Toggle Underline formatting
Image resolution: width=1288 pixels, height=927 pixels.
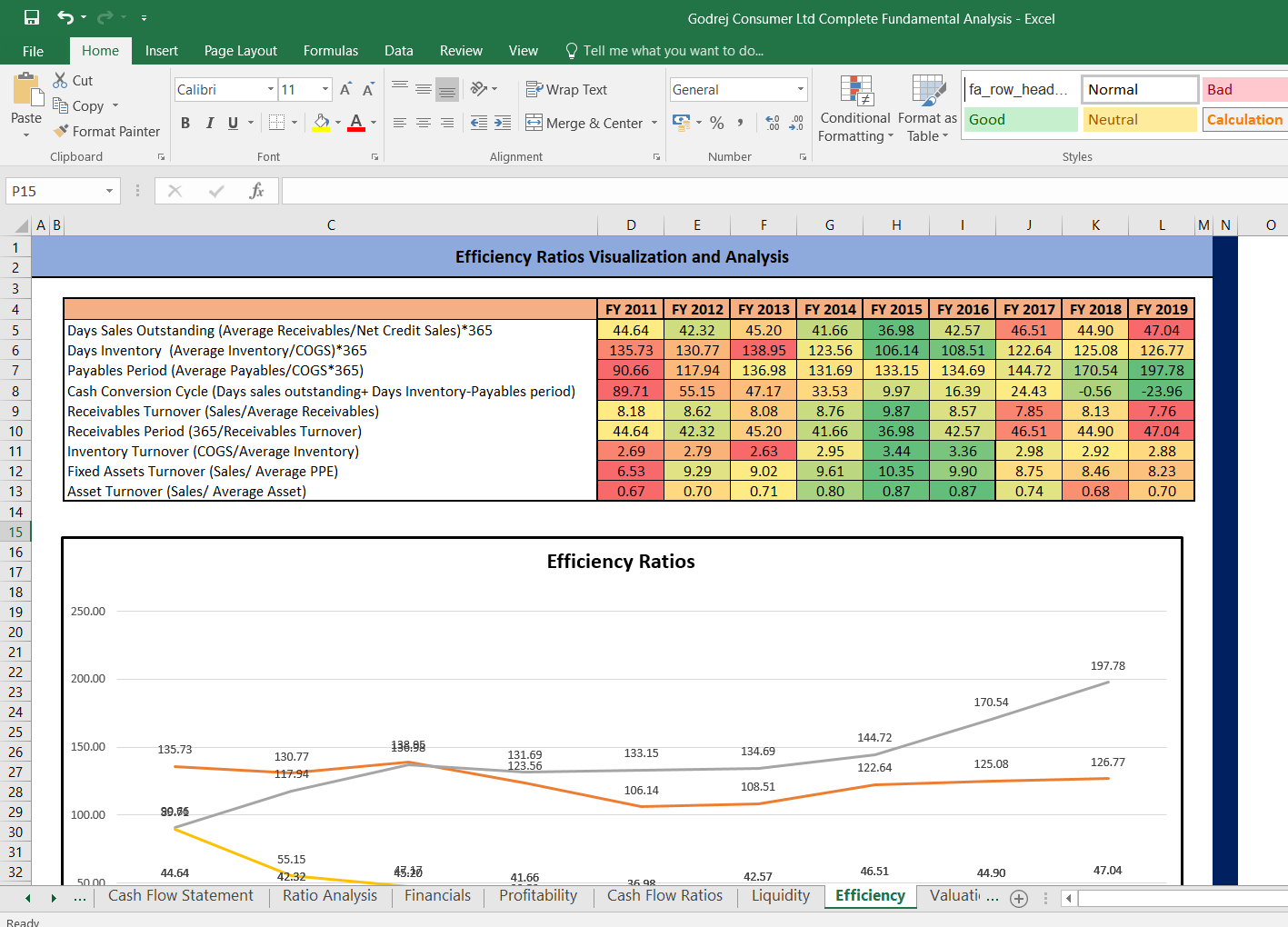(x=234, y=123)
